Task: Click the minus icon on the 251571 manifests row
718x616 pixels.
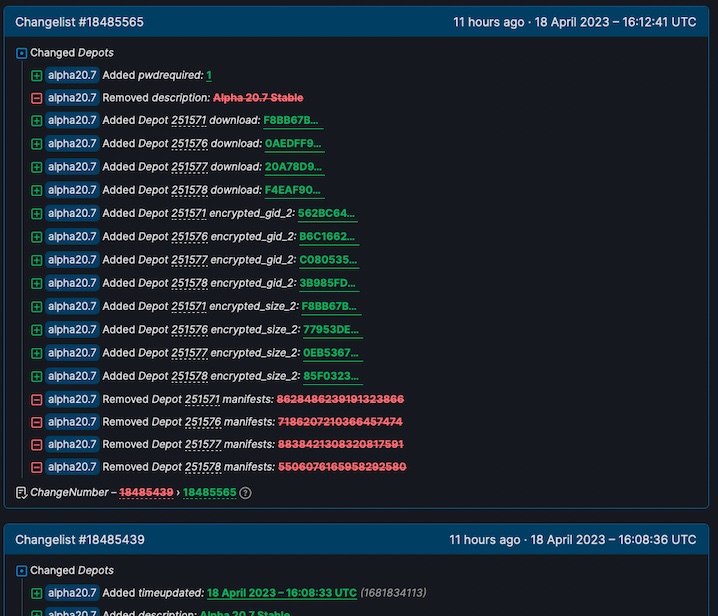Action: [x=37, y=399]
